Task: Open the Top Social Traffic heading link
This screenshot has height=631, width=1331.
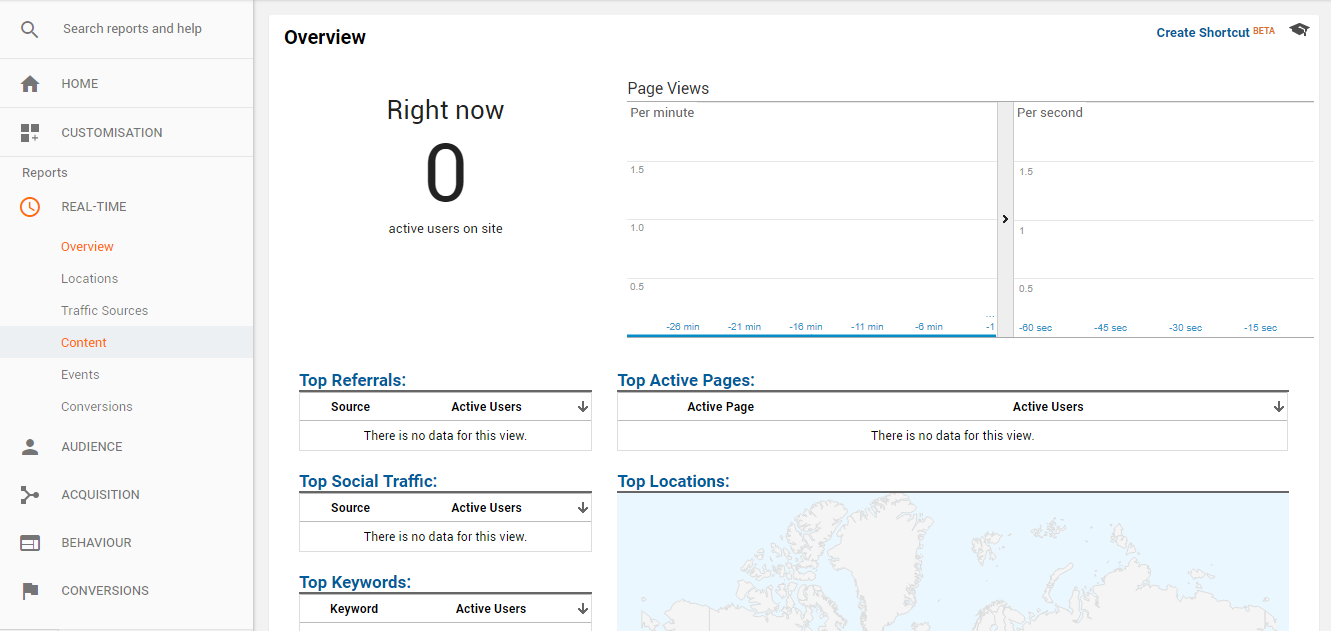Action: [368, 481]
